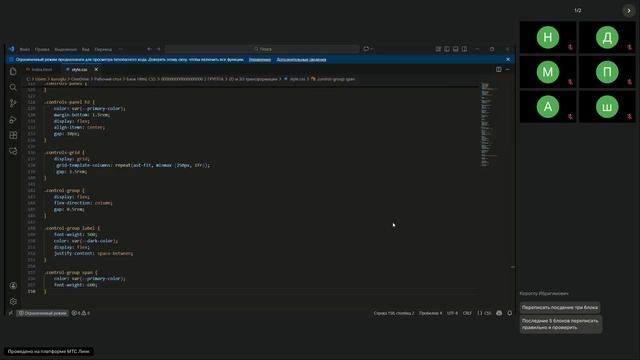The image size is (640, 360).
Task: Click muted microphone icon on tile М
Action: (x=570, y=82)
